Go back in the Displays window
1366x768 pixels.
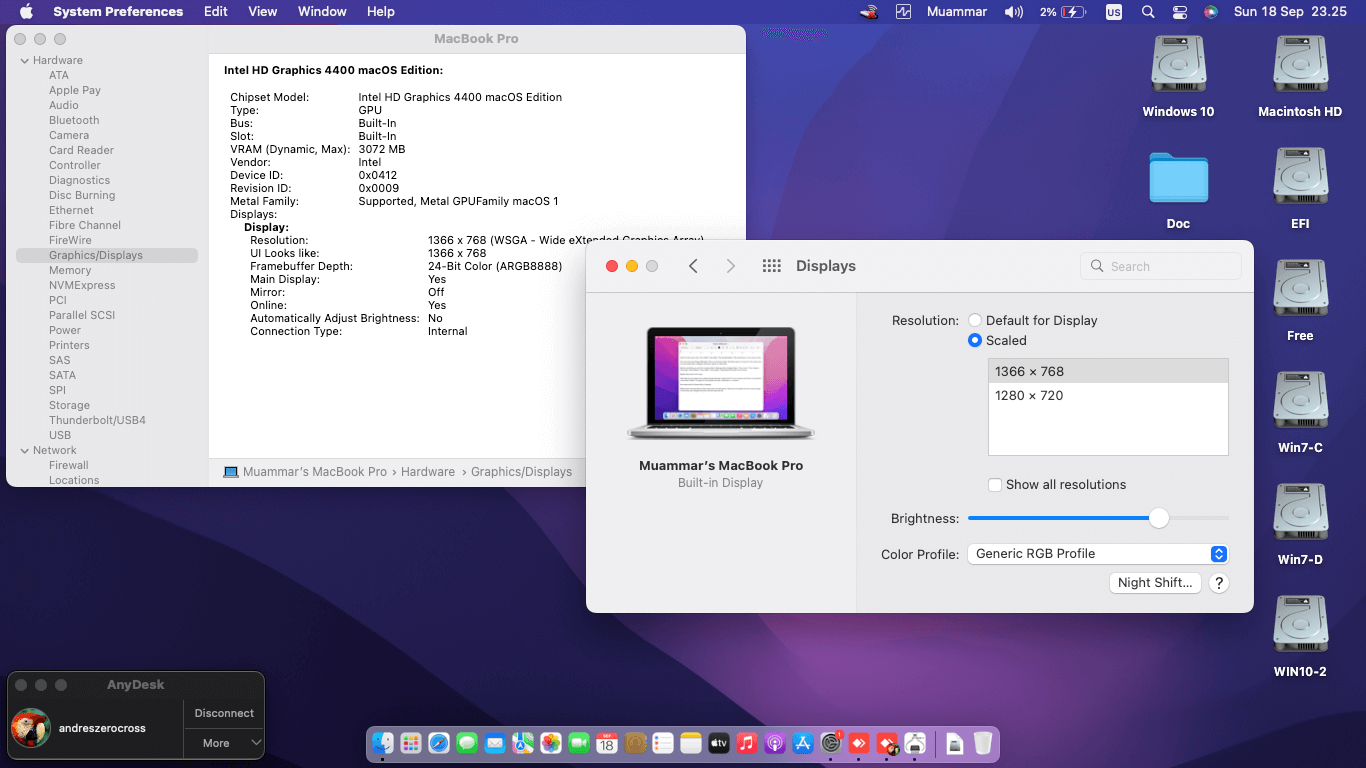pos(693,266)
